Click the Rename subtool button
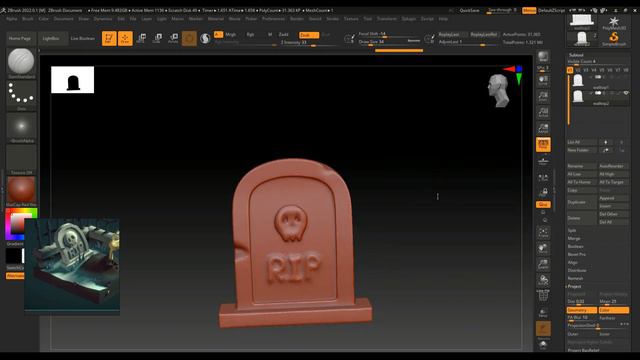Viewport: 640px width, 360px height. (x=582, y=166)
